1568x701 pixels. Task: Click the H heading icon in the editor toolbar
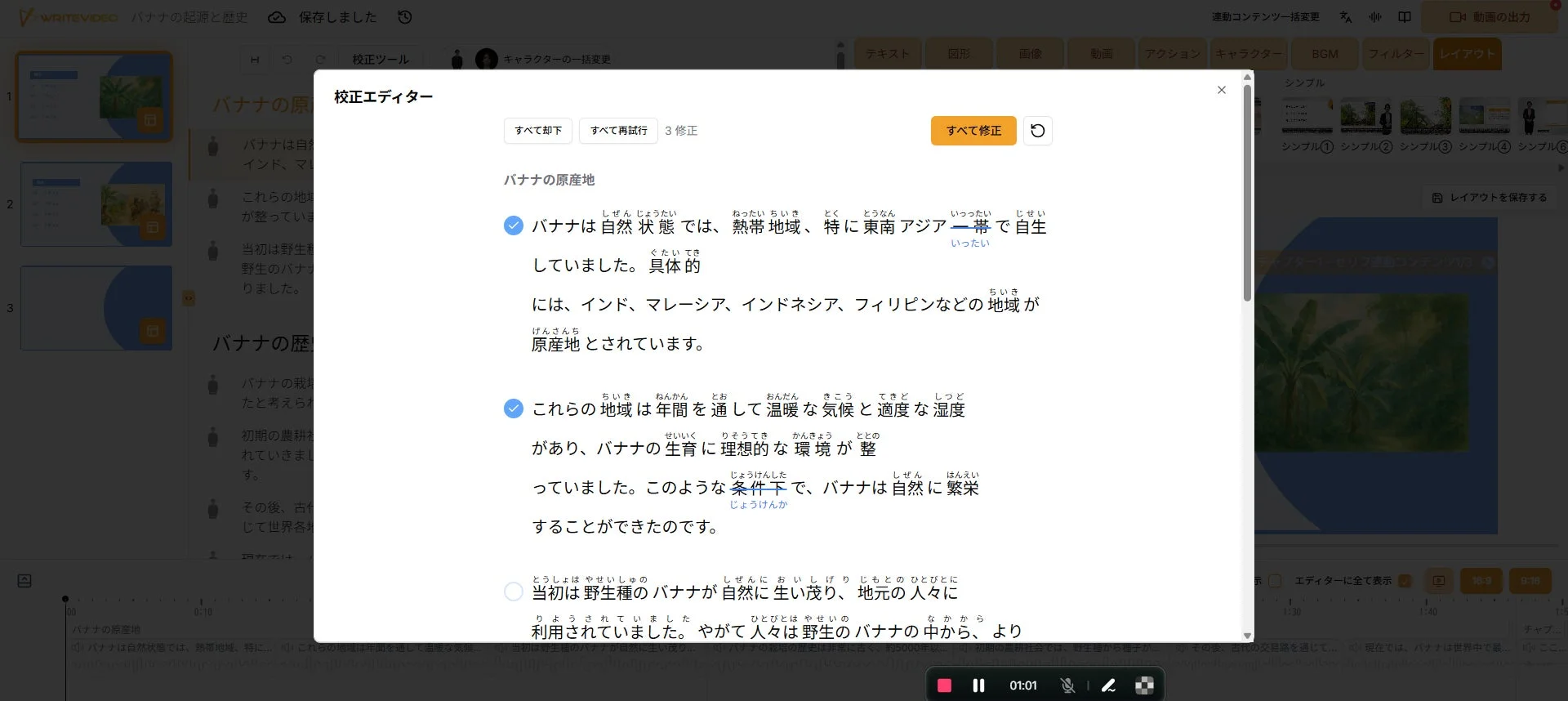pyautogui.click(x=255, y=60)
